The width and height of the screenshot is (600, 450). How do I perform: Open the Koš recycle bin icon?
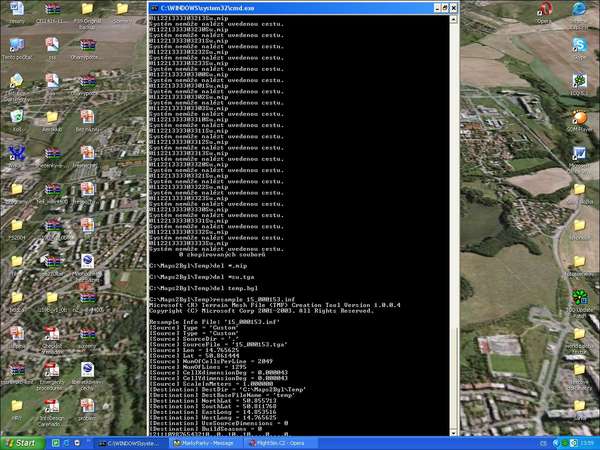(x=17, y=120)
